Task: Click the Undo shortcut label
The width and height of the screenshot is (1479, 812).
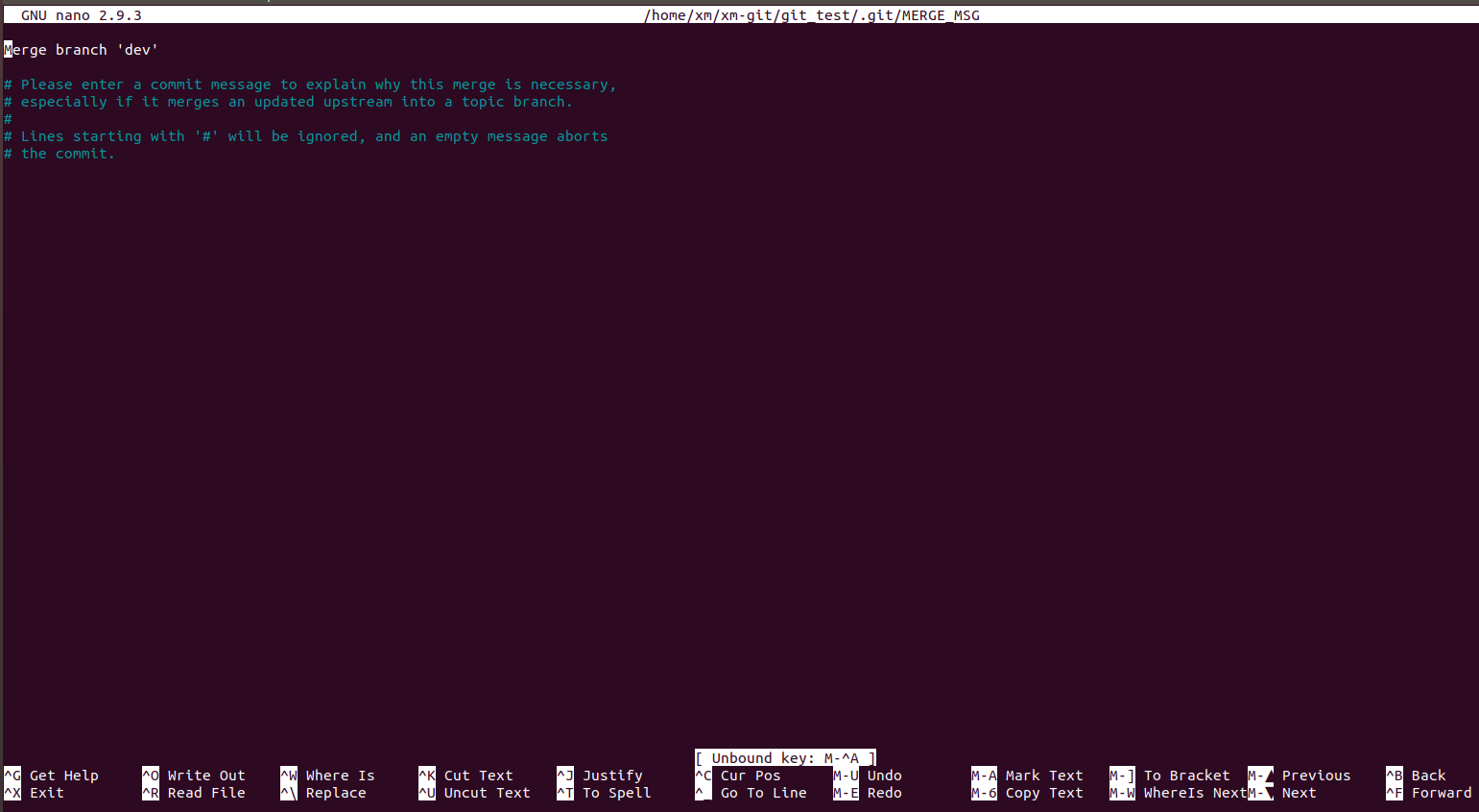Action: 883,776
